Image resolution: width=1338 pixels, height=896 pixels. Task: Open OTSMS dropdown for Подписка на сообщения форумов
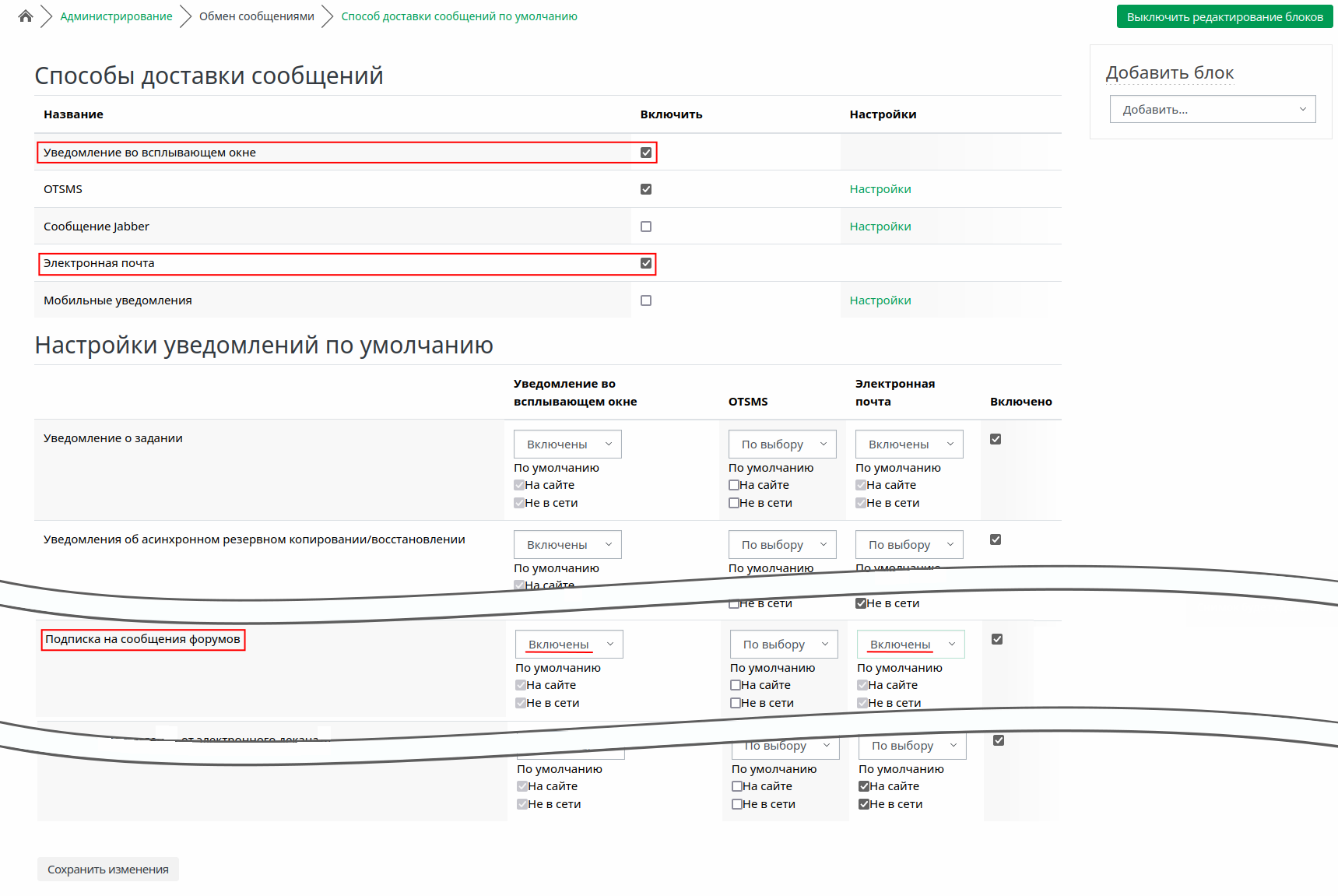click(784, 644)
